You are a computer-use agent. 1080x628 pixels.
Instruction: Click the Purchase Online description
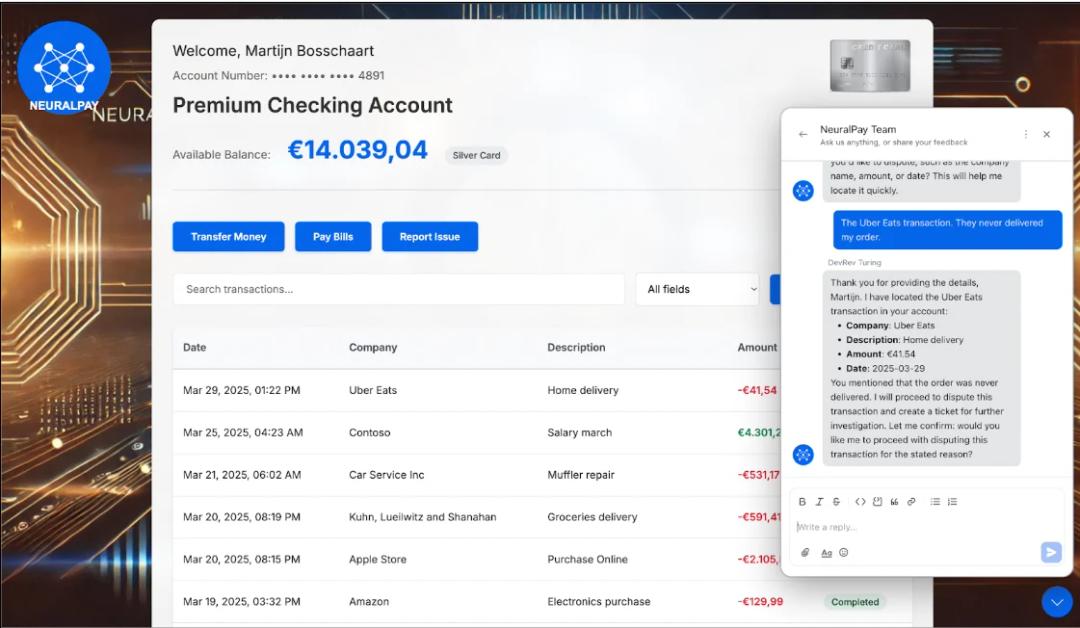587,560
